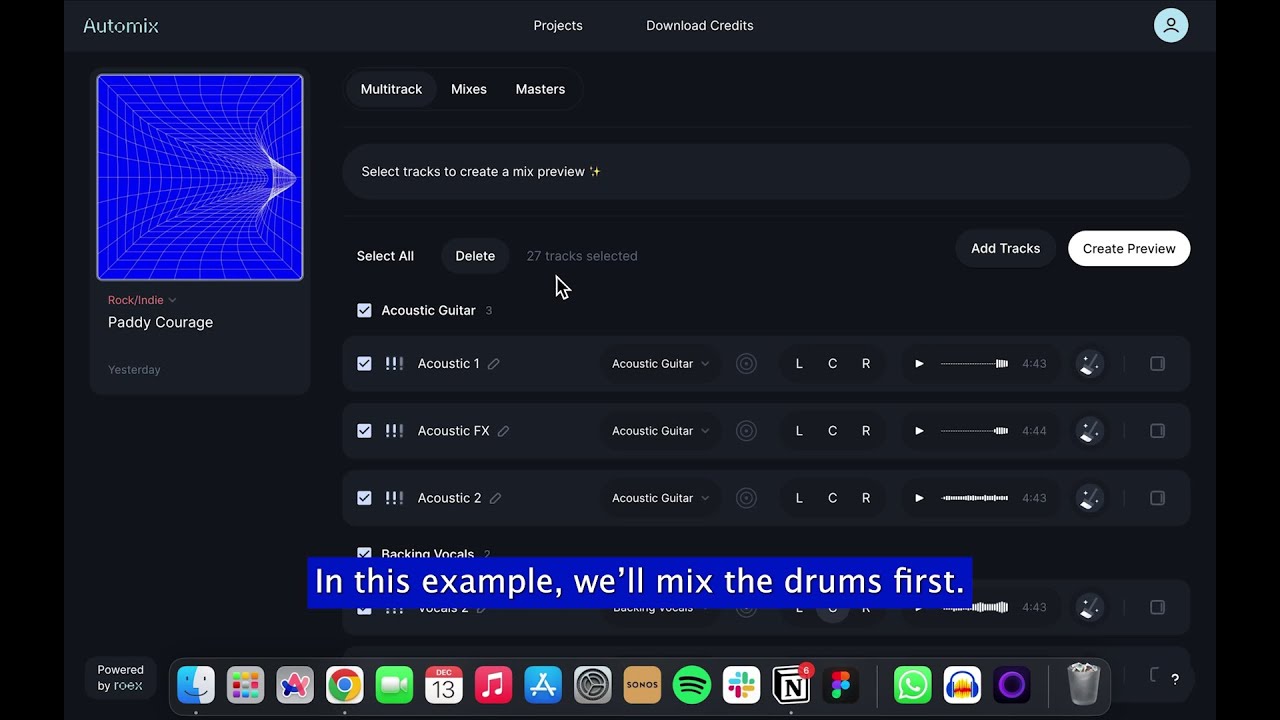Open the Sonos app in dock

[x=642, y=685]
